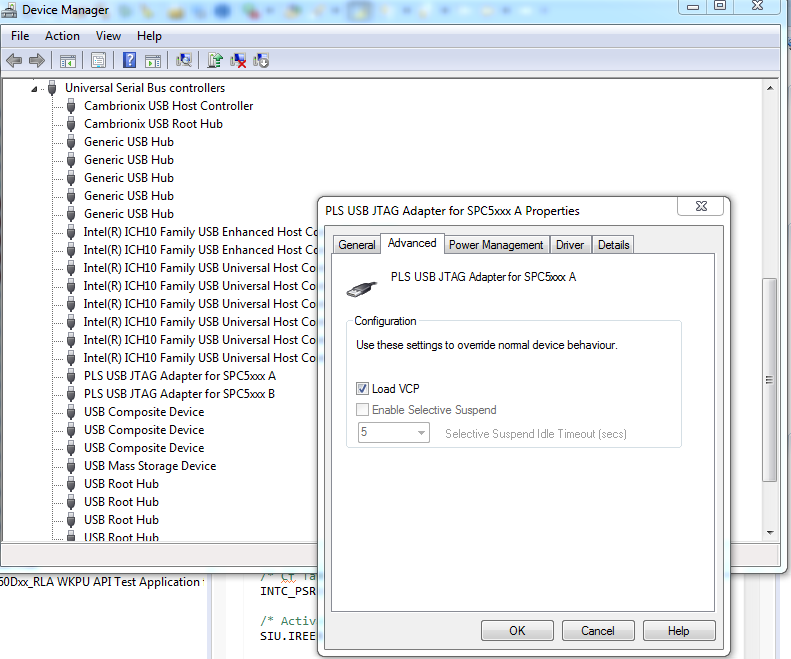
Task: Open the Properties toolbar icon
Action: 98,61
